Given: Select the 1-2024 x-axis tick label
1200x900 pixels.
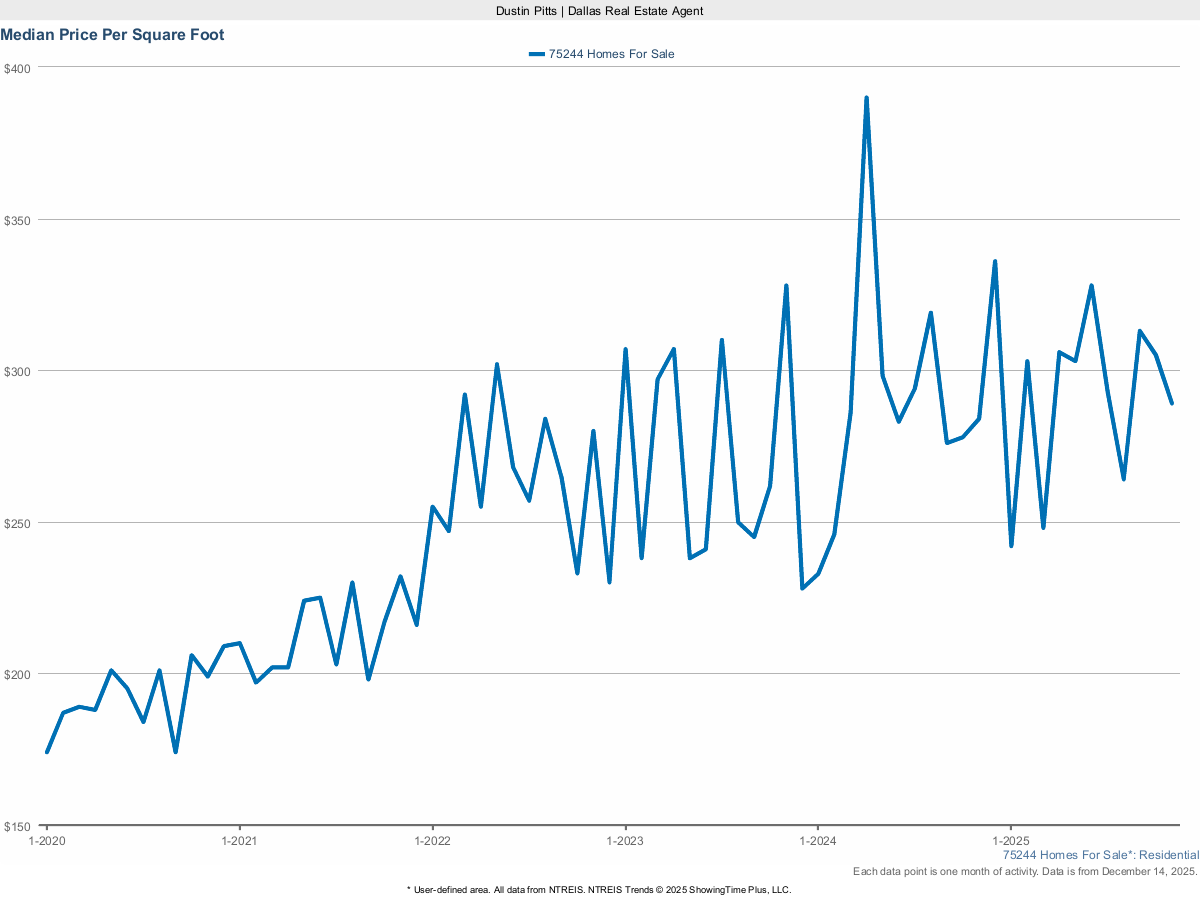Looking at the screenshot, I should click(818, 841).
